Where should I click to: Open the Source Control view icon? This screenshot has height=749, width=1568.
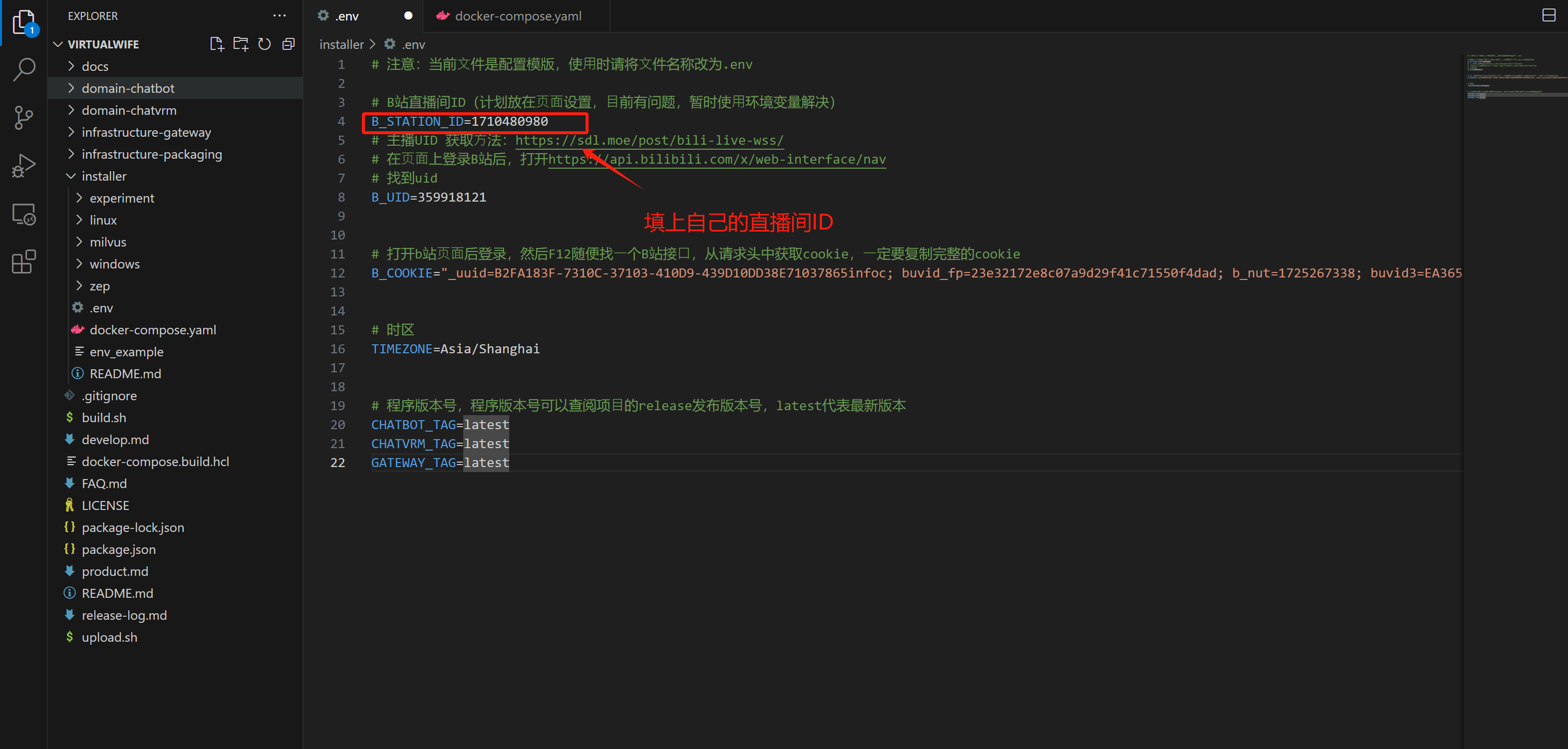coord(24,117)
